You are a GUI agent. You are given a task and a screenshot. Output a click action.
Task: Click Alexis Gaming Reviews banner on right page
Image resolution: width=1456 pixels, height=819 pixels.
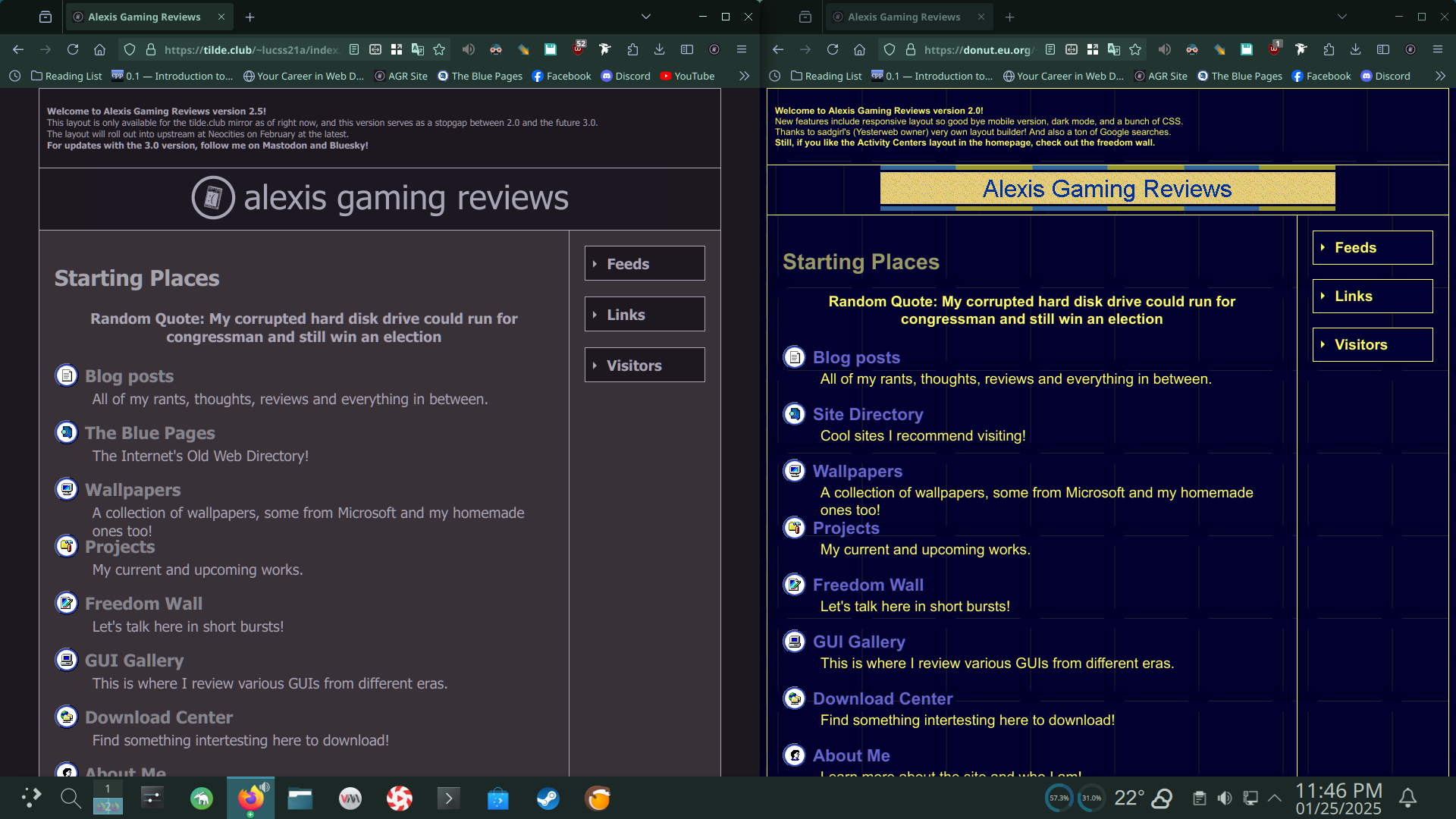[1107, 188]
